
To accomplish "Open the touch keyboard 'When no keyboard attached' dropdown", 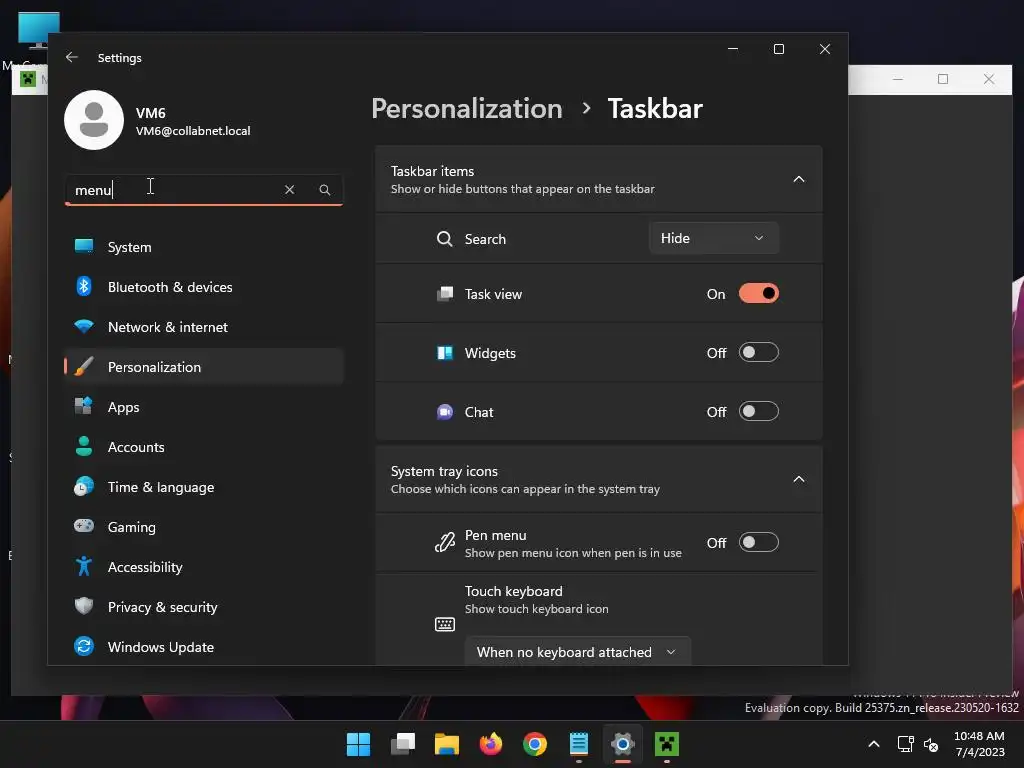I will tap(577, 652).
